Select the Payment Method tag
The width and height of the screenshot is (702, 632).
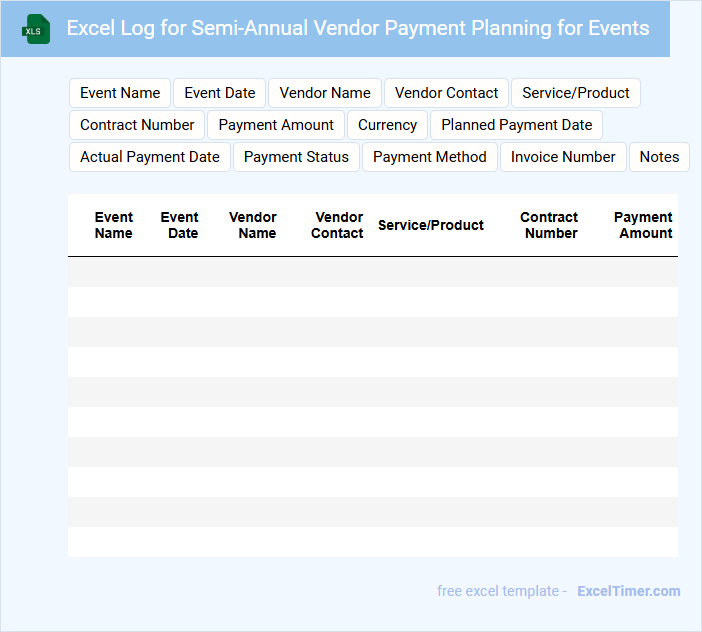tap(430, 157)
